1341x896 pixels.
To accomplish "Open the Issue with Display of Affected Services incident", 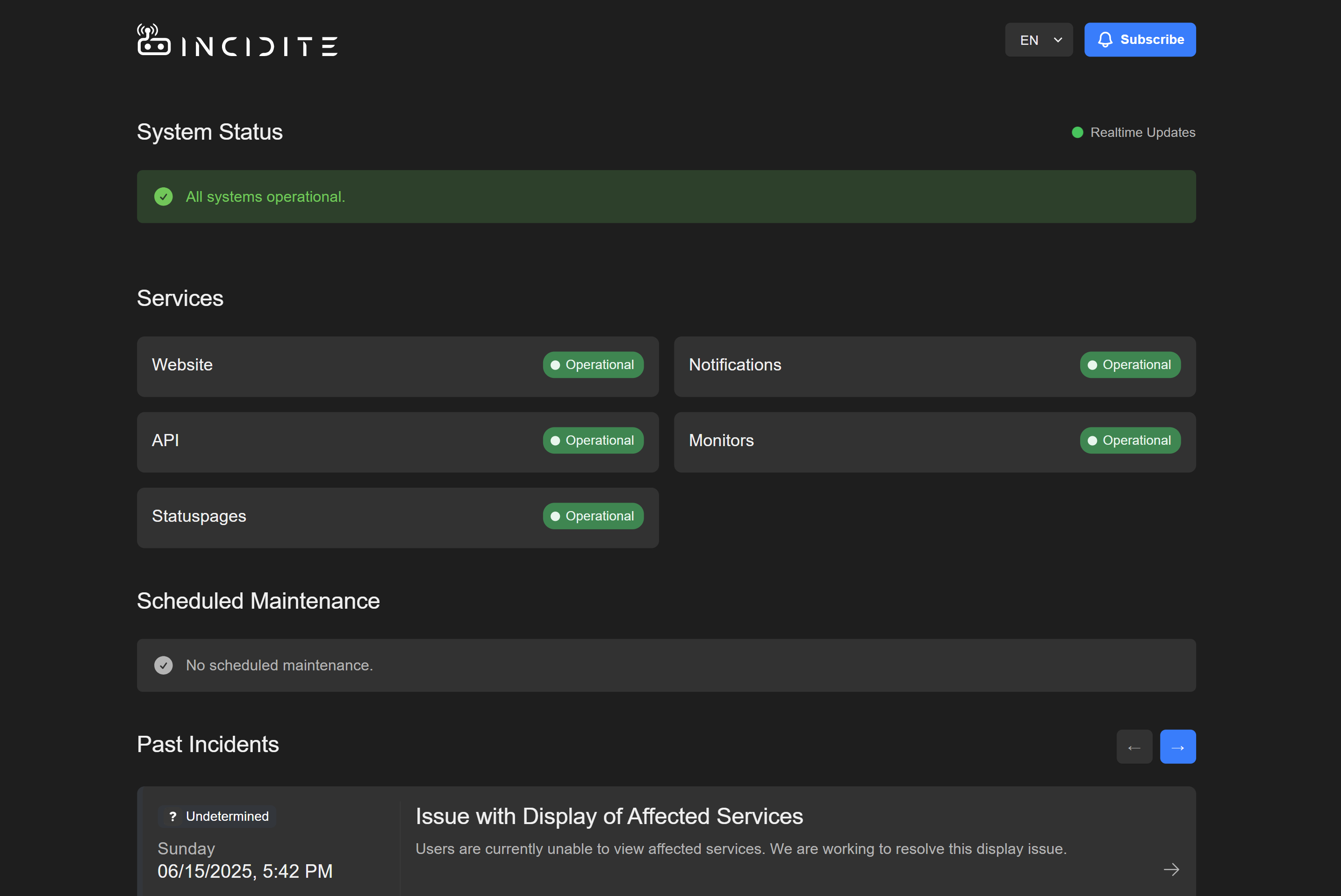I will pyautogui.click(x=609, y=816).
